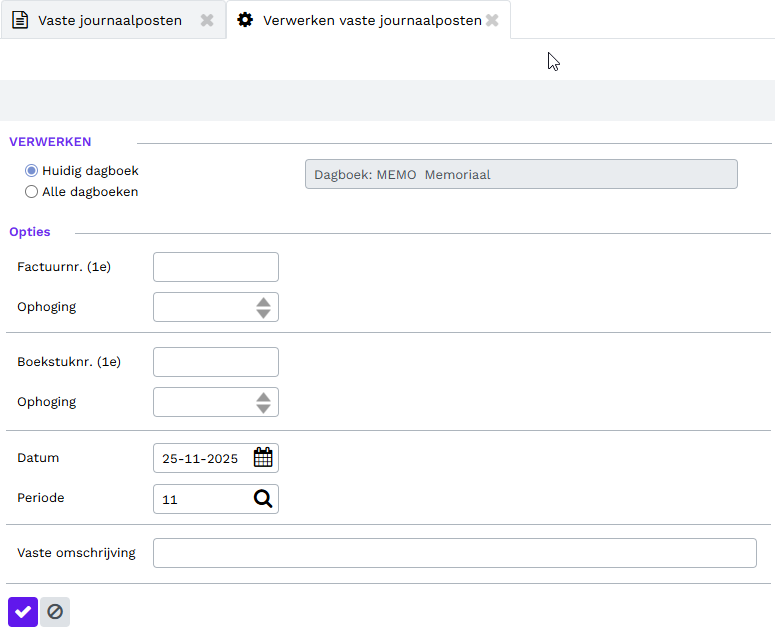
Task: Click the Boekstuknr. (1e) input field
Action: point(215,362)
